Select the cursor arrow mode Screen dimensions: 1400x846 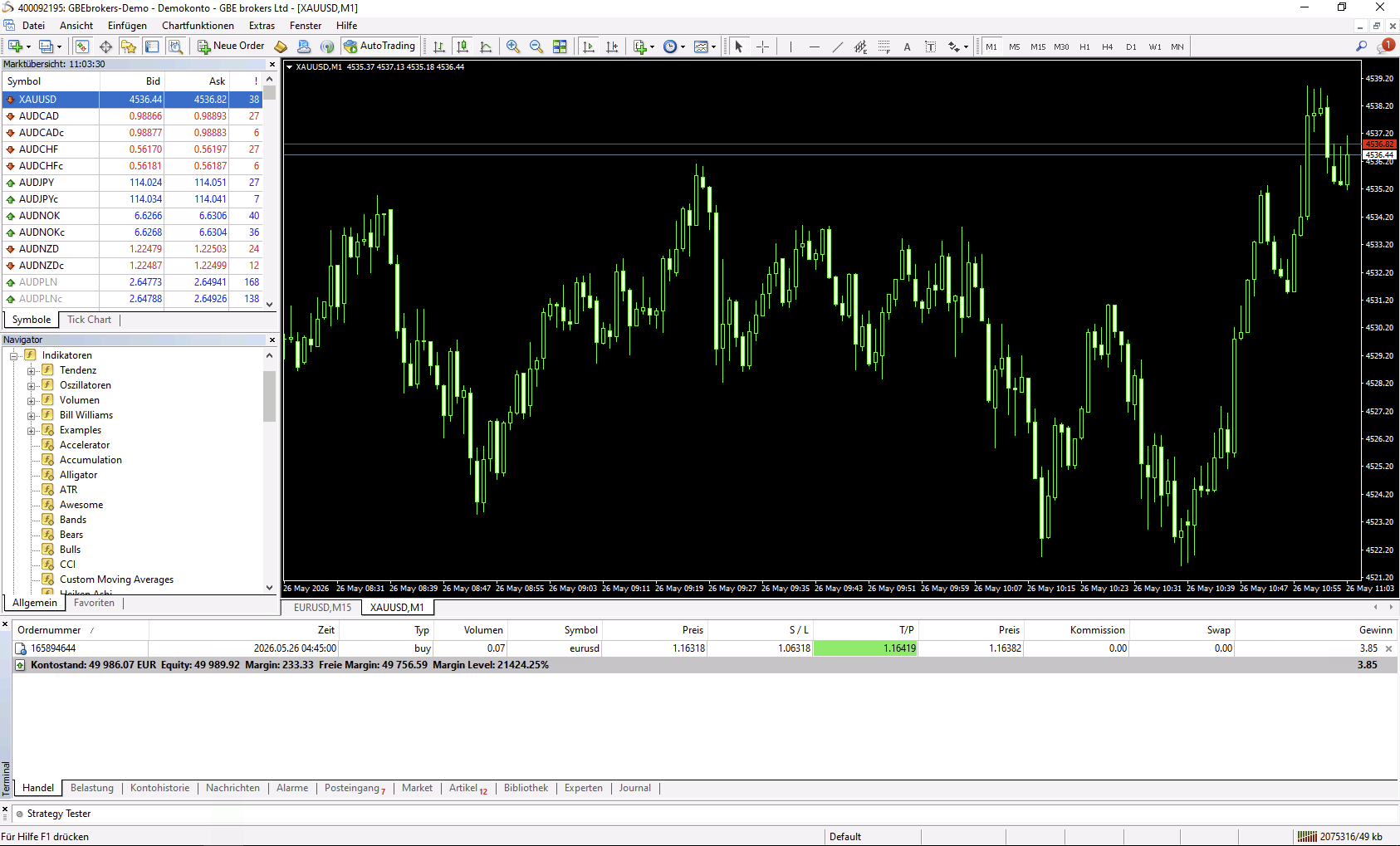click(739, 46)
